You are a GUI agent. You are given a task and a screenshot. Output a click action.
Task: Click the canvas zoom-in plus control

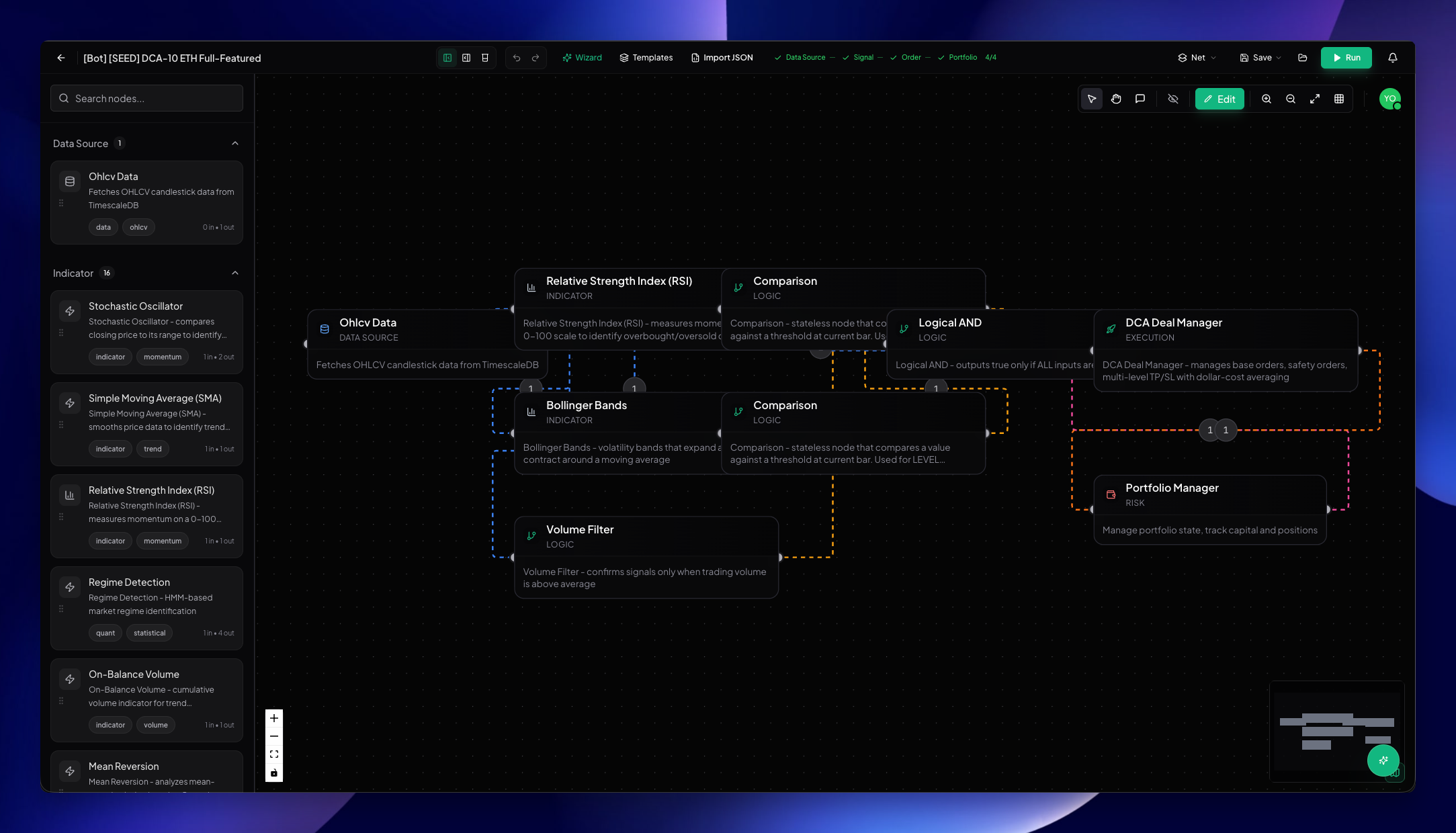tap(274, 718)
